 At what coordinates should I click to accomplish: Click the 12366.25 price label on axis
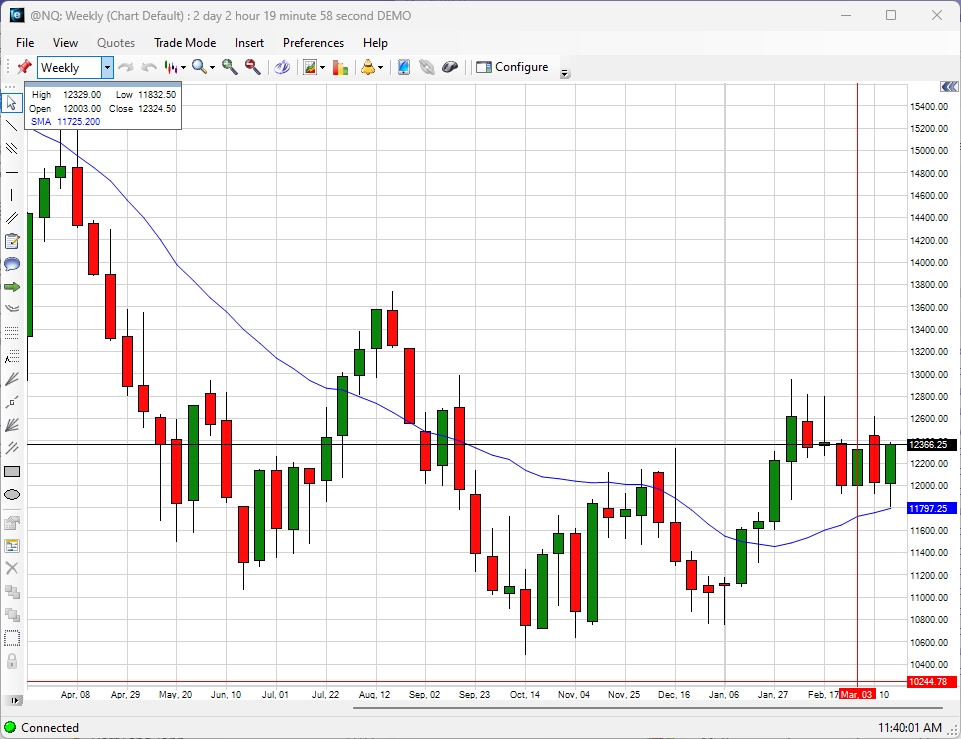click(x=932, y=444)
